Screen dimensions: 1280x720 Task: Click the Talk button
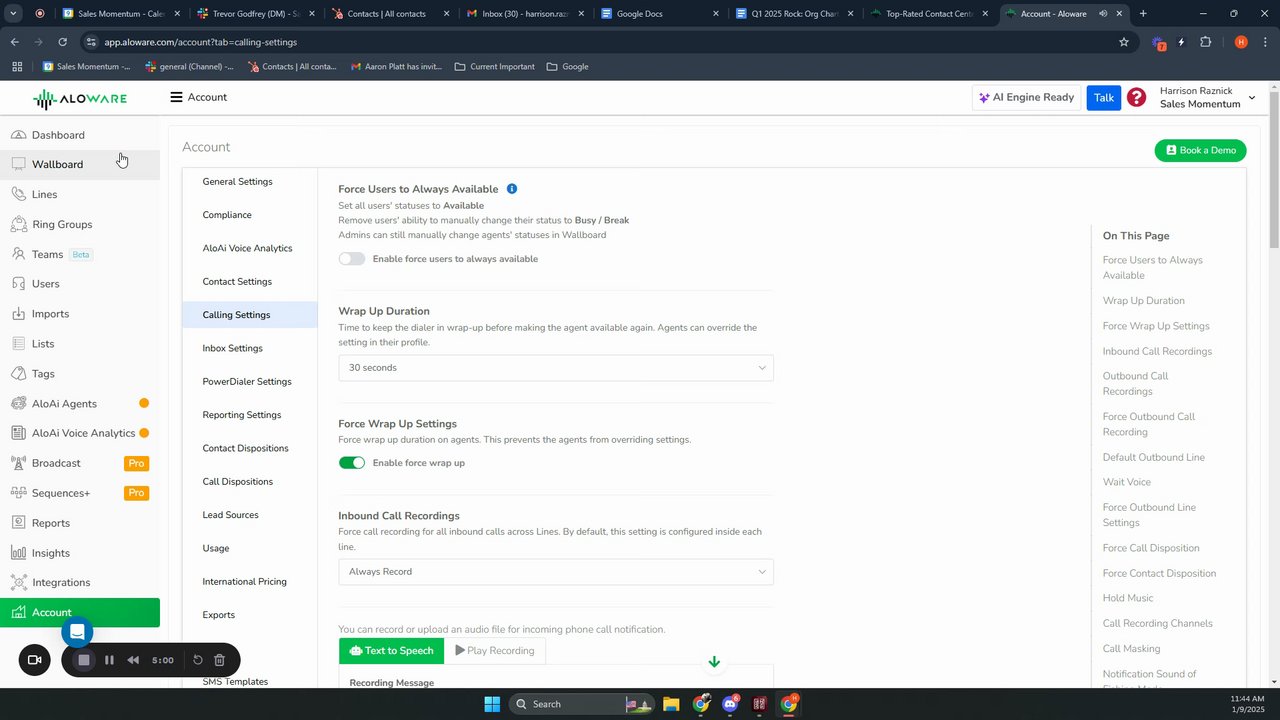1104,97
